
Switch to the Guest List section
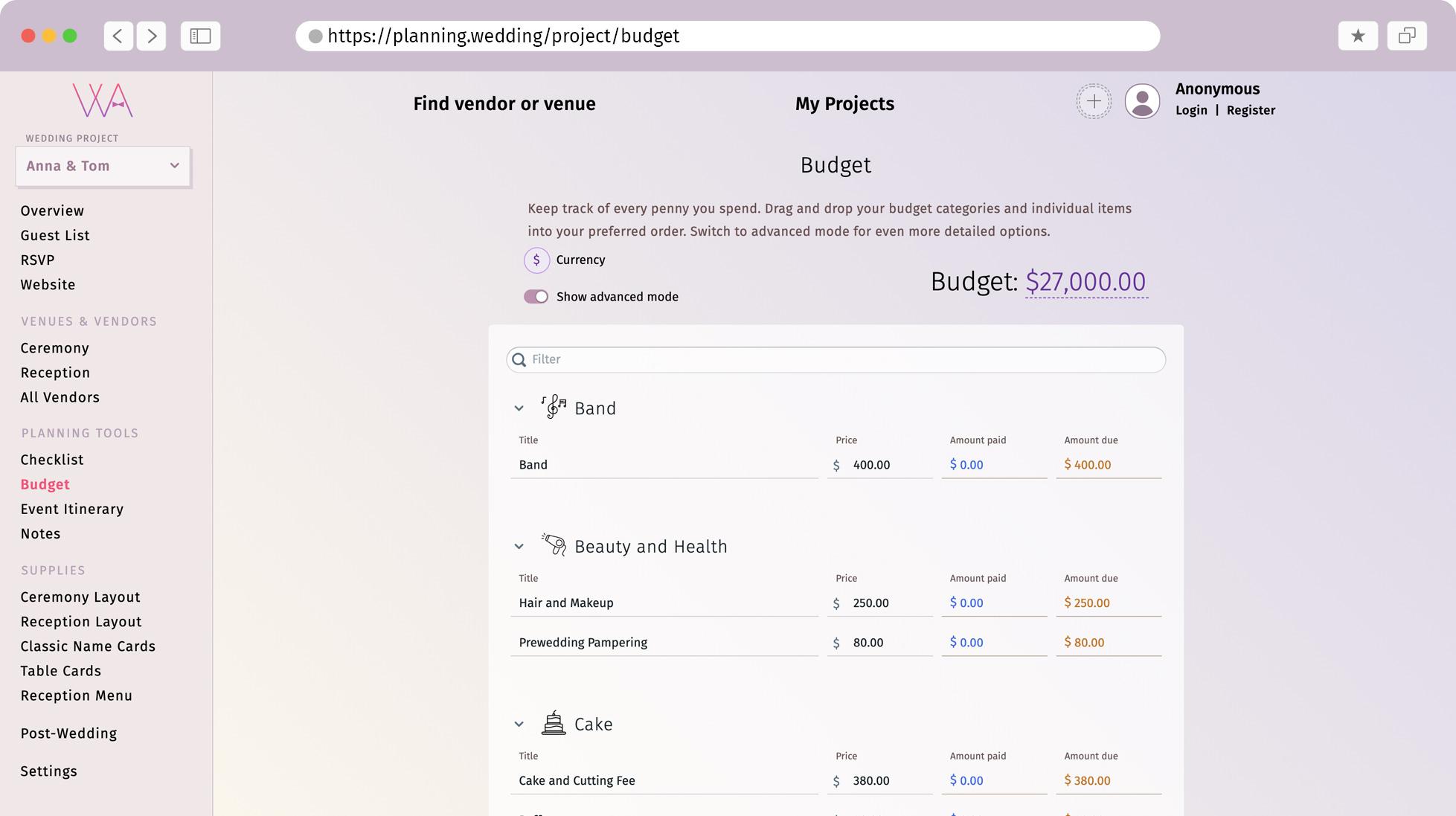click(54, 235)
